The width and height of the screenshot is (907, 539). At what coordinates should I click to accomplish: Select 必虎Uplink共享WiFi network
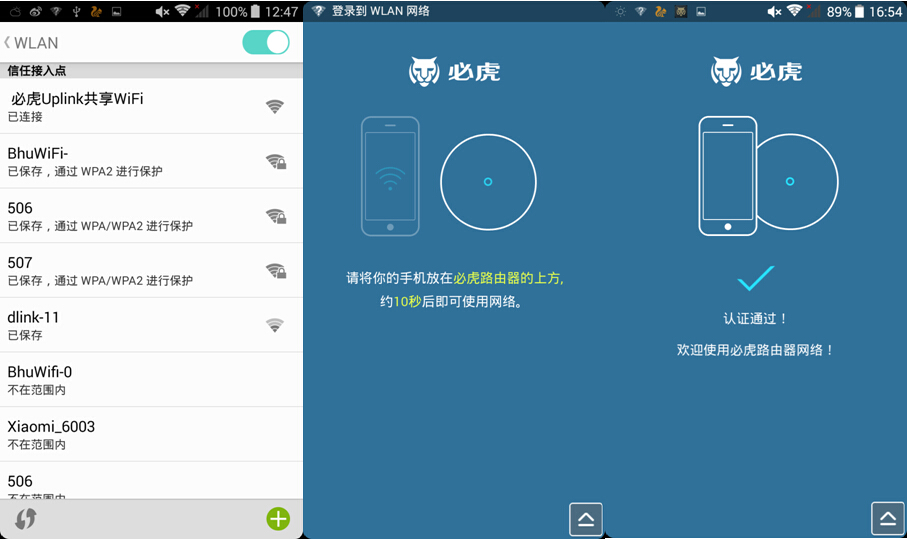click(152, 106)
